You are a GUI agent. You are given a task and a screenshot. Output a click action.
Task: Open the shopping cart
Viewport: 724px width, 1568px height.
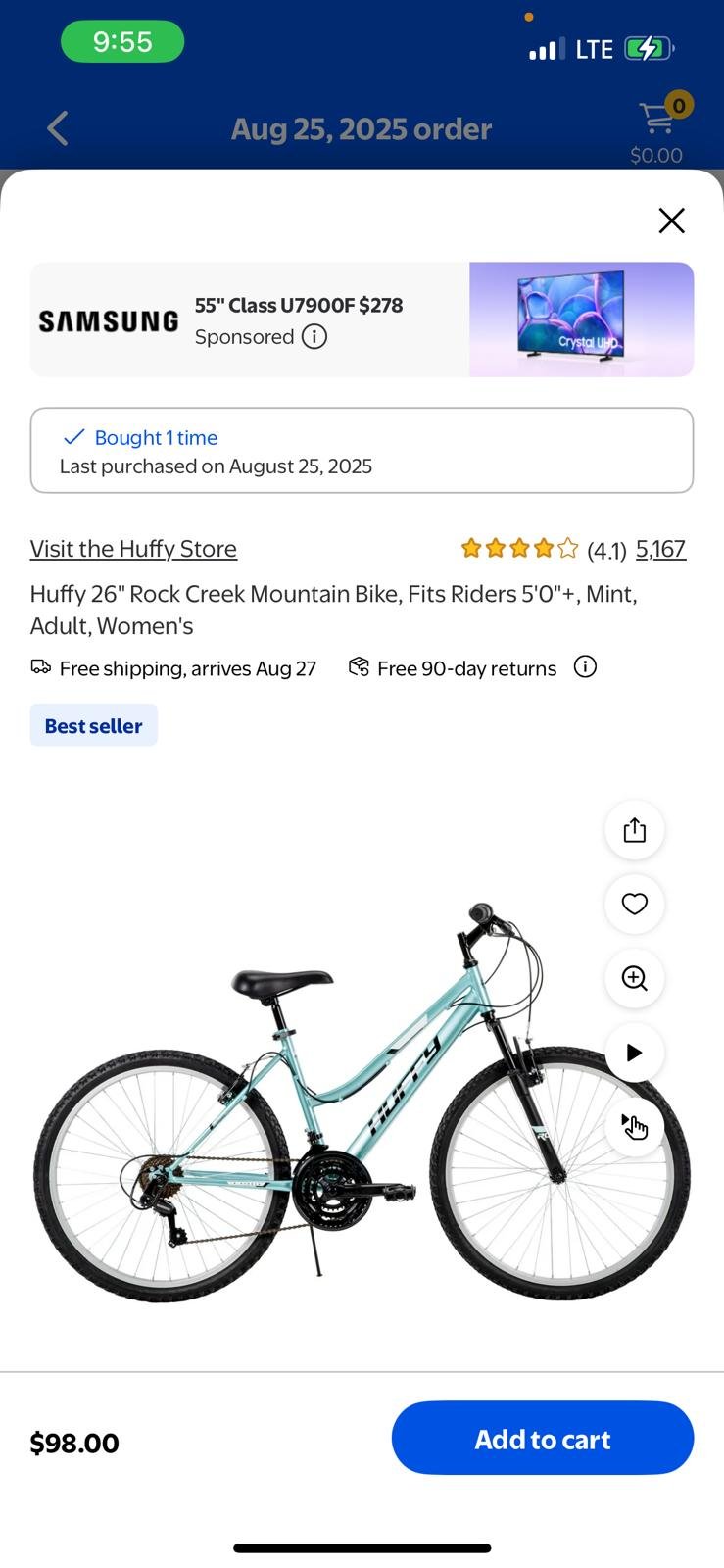coord(657,122)
